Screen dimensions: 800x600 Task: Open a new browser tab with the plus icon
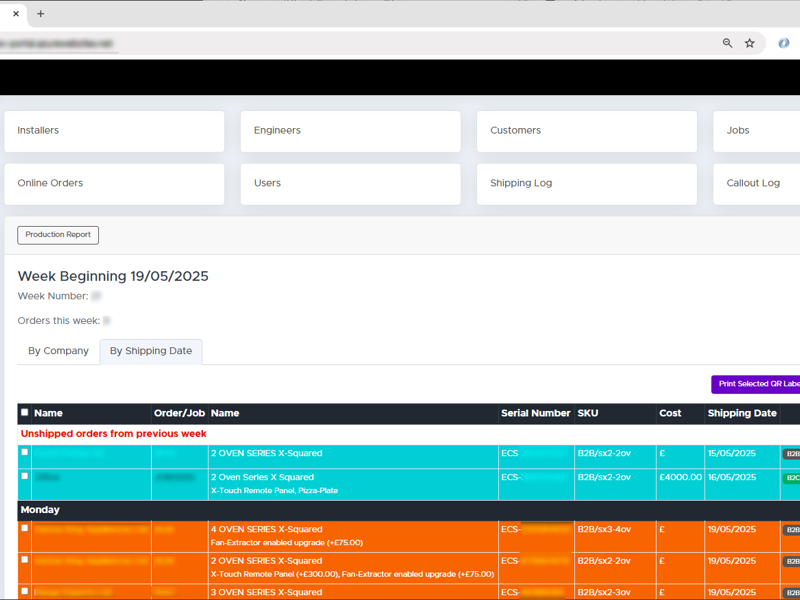coord(39,14)
